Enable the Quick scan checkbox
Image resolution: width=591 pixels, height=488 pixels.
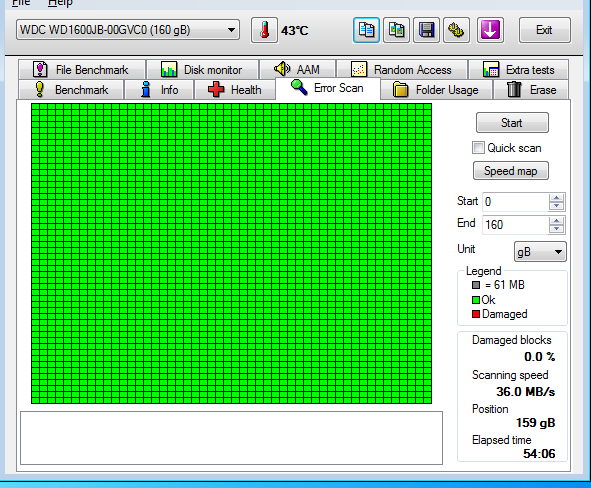tap(478, 147)
